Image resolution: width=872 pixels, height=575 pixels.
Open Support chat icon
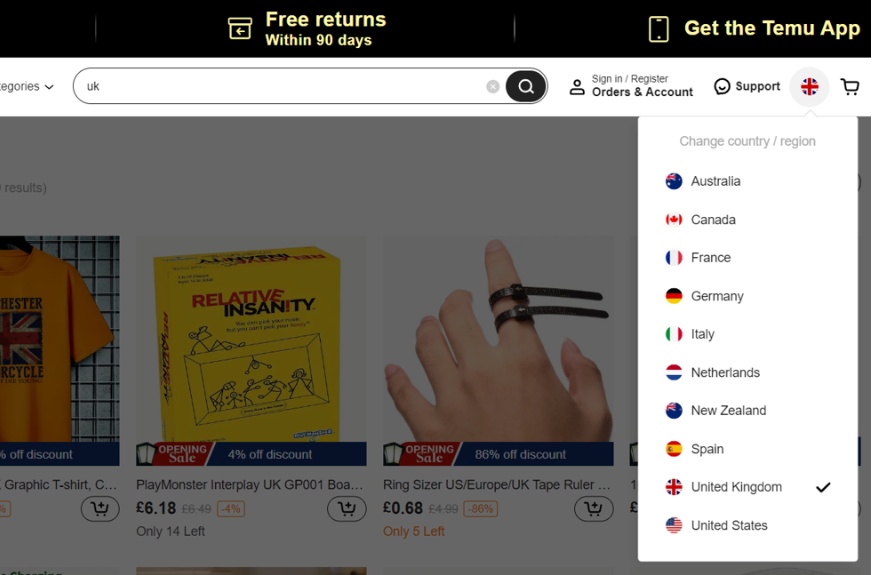click(x=722, y=86)
